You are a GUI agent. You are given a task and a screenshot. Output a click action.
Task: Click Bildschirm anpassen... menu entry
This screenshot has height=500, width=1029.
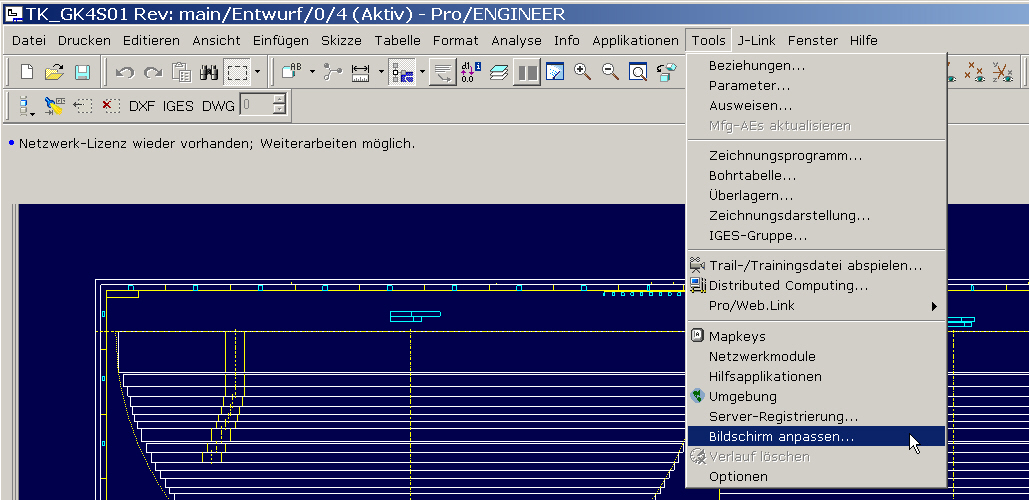(x=816, y=436)
